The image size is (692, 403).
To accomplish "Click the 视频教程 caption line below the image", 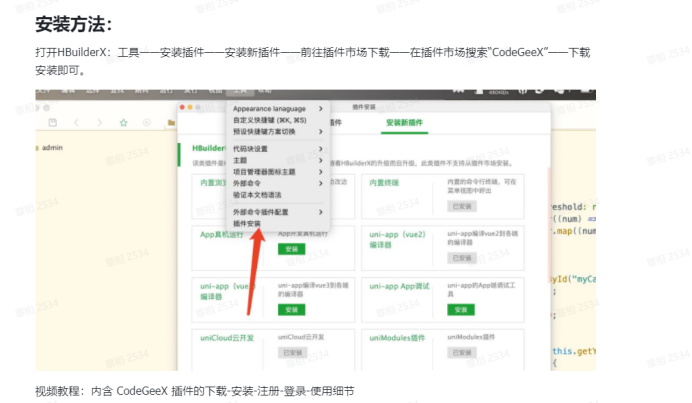I will click(x=195, y=391).
